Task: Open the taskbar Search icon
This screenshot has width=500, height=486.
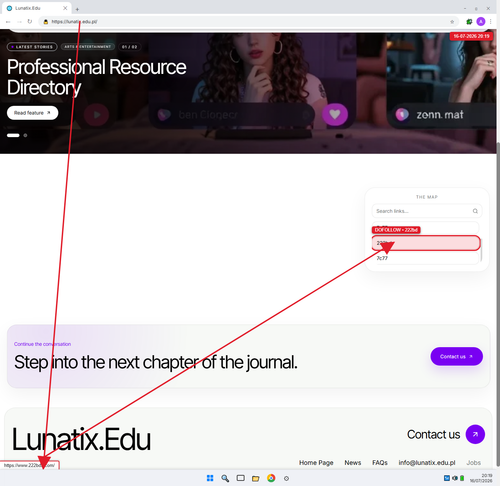Action: 225,478
